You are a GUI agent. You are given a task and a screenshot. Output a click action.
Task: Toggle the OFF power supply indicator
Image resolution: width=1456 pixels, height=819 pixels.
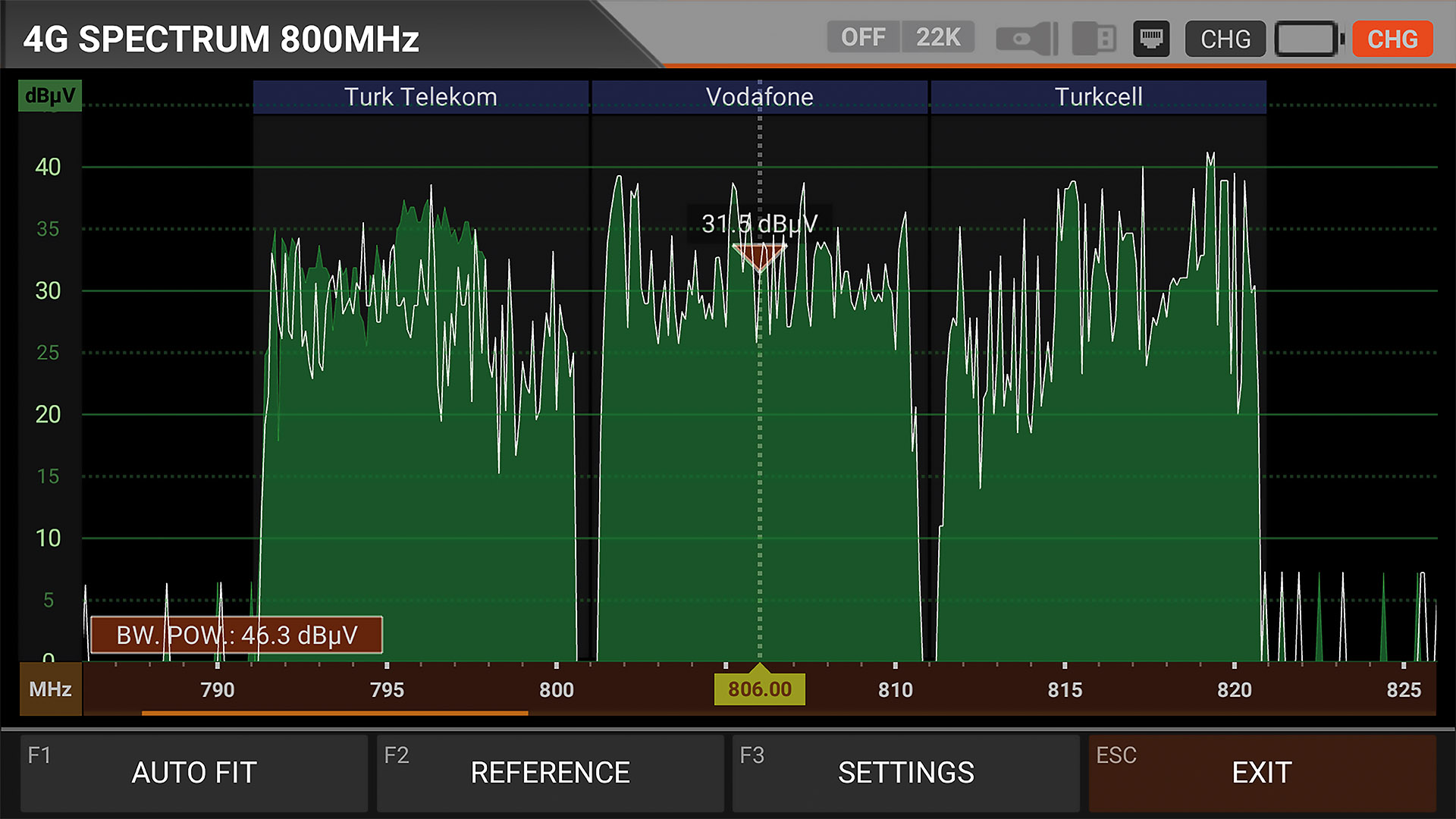[863, 37]
